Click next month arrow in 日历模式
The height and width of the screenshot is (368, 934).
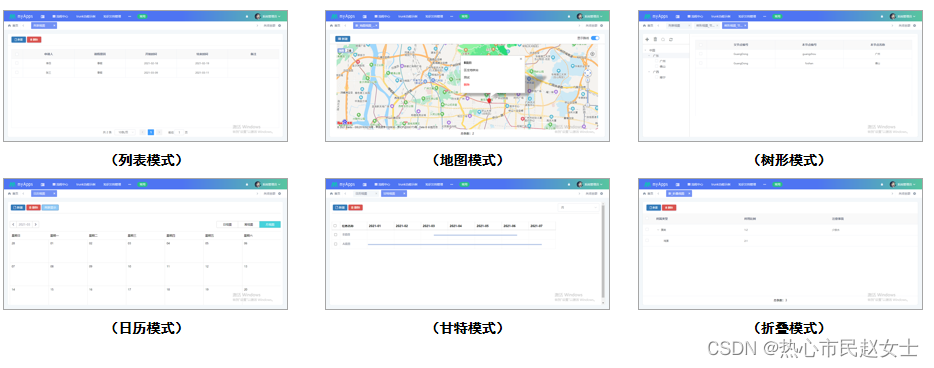[36, 224]
